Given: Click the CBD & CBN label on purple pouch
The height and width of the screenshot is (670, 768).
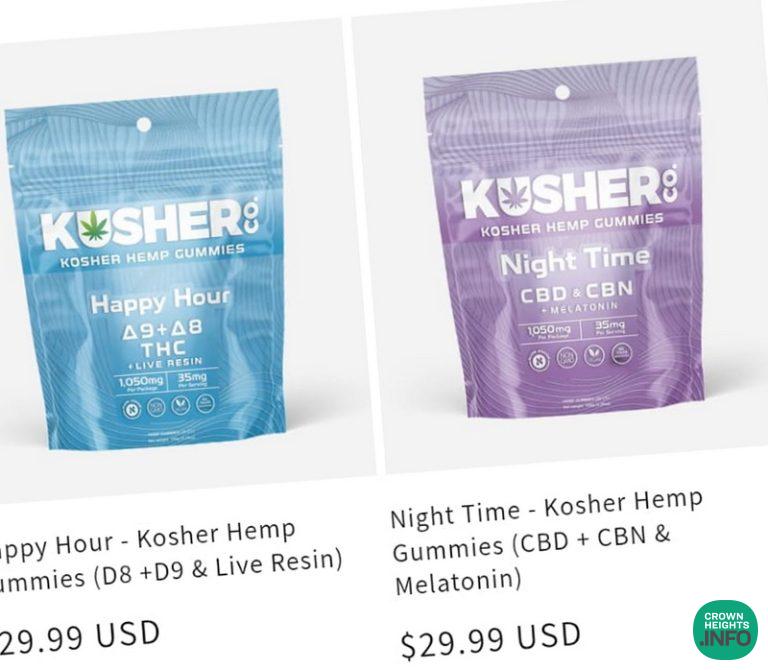Looking at the screenshot, I should [576, 292].
